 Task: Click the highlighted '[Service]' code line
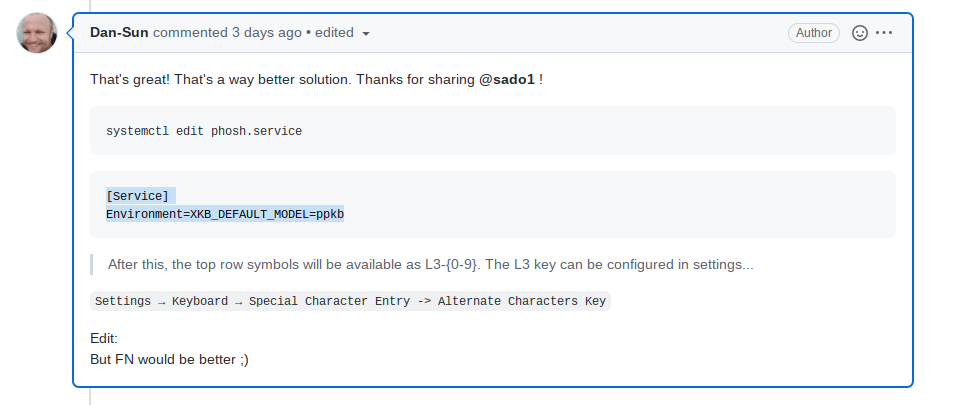(x=138, y=196)
